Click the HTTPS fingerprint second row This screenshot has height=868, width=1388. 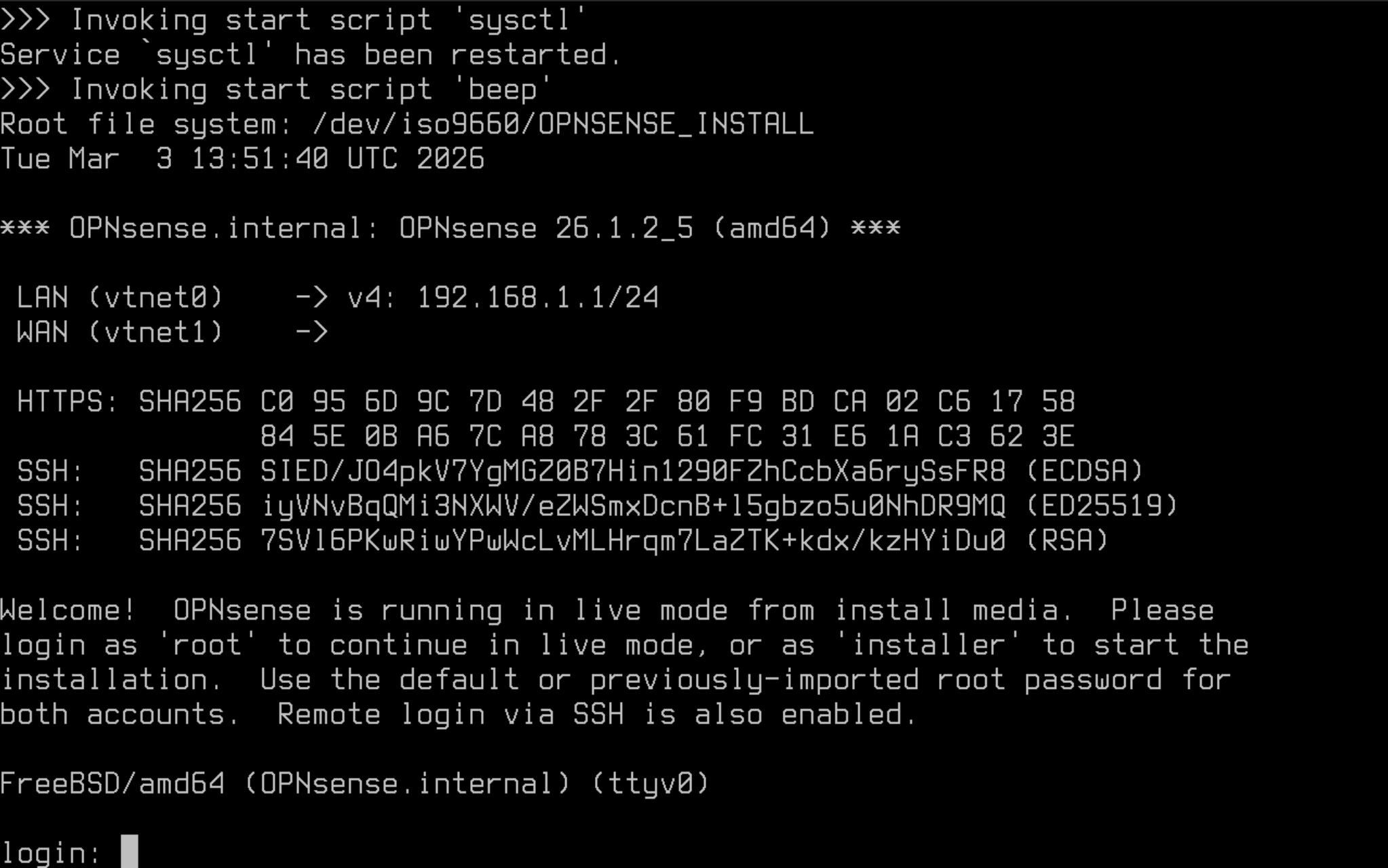667,436
